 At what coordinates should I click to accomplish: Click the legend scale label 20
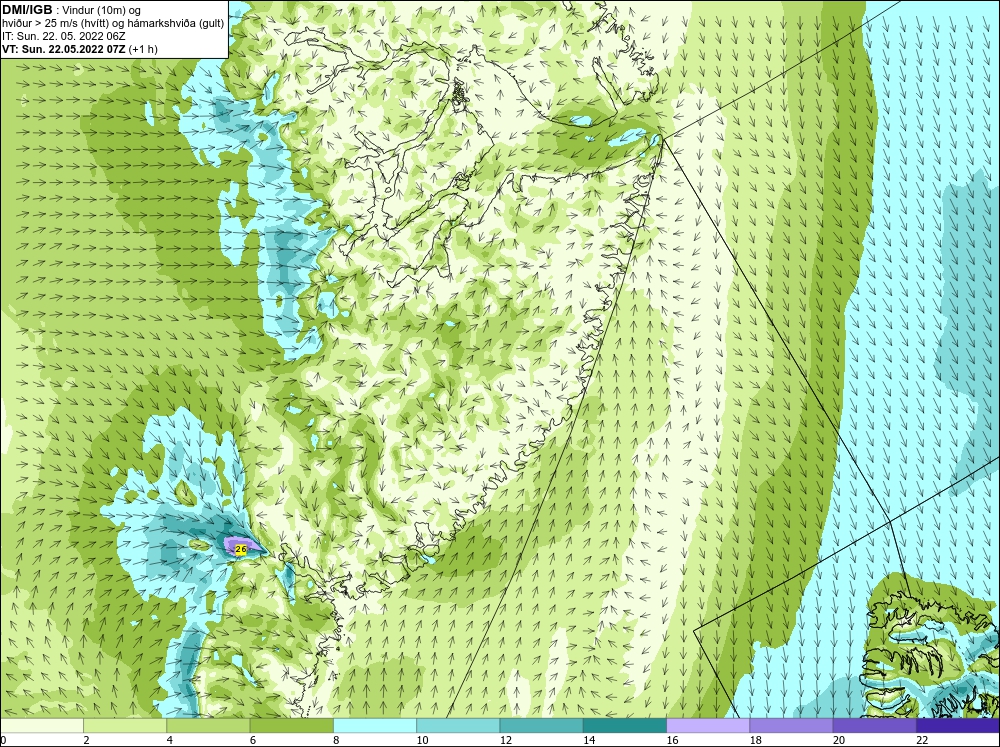pyautogui.click(x=839, y=740)
